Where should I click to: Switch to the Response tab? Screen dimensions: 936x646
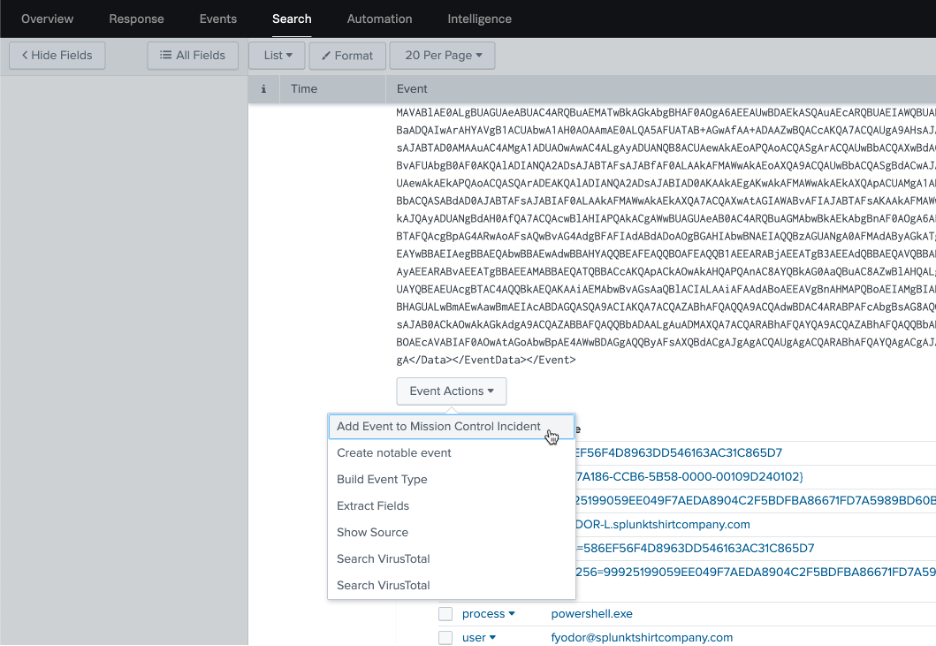(x=136, y=19)
